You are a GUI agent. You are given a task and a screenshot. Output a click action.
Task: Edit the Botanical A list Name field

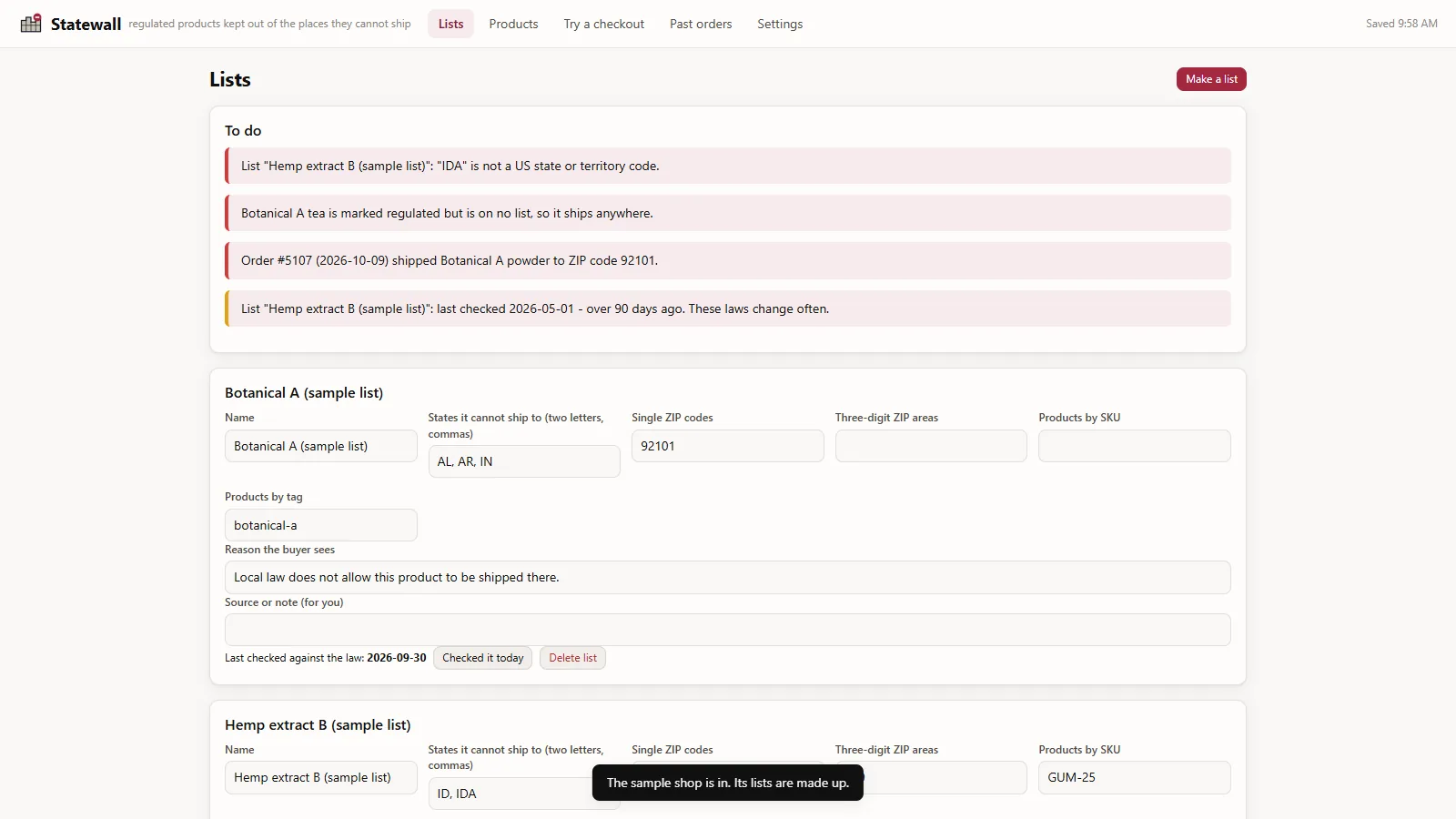(x=320, y=446)
